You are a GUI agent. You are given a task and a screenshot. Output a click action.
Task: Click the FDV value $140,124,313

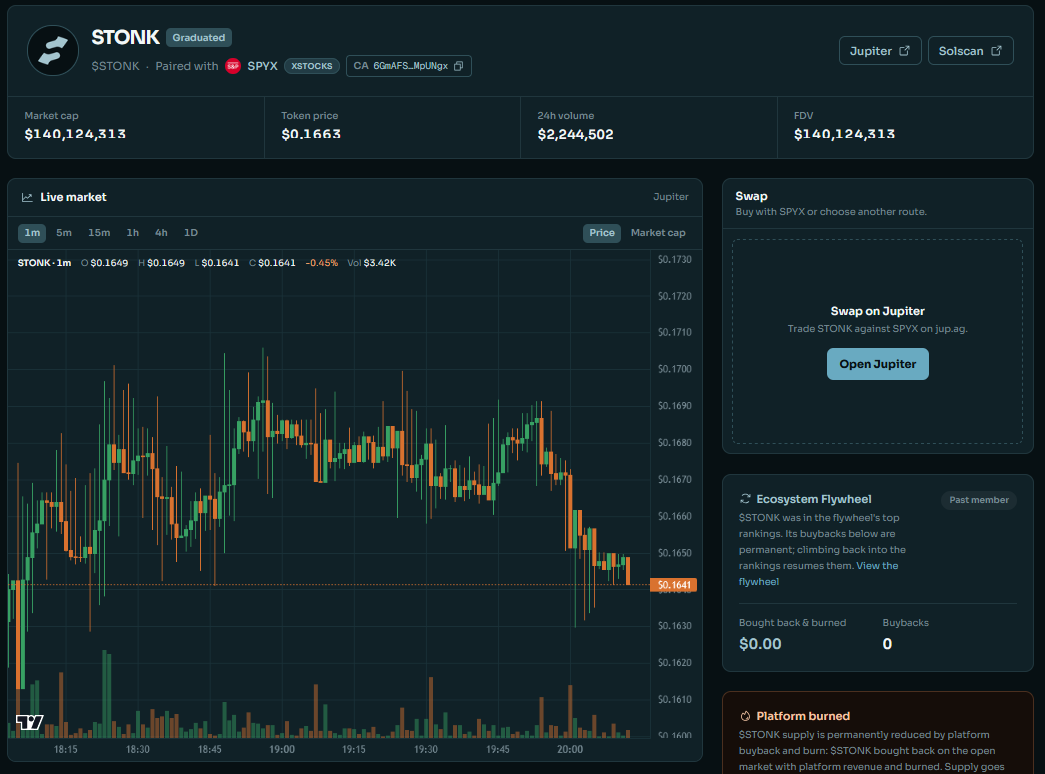pos(844,134)
